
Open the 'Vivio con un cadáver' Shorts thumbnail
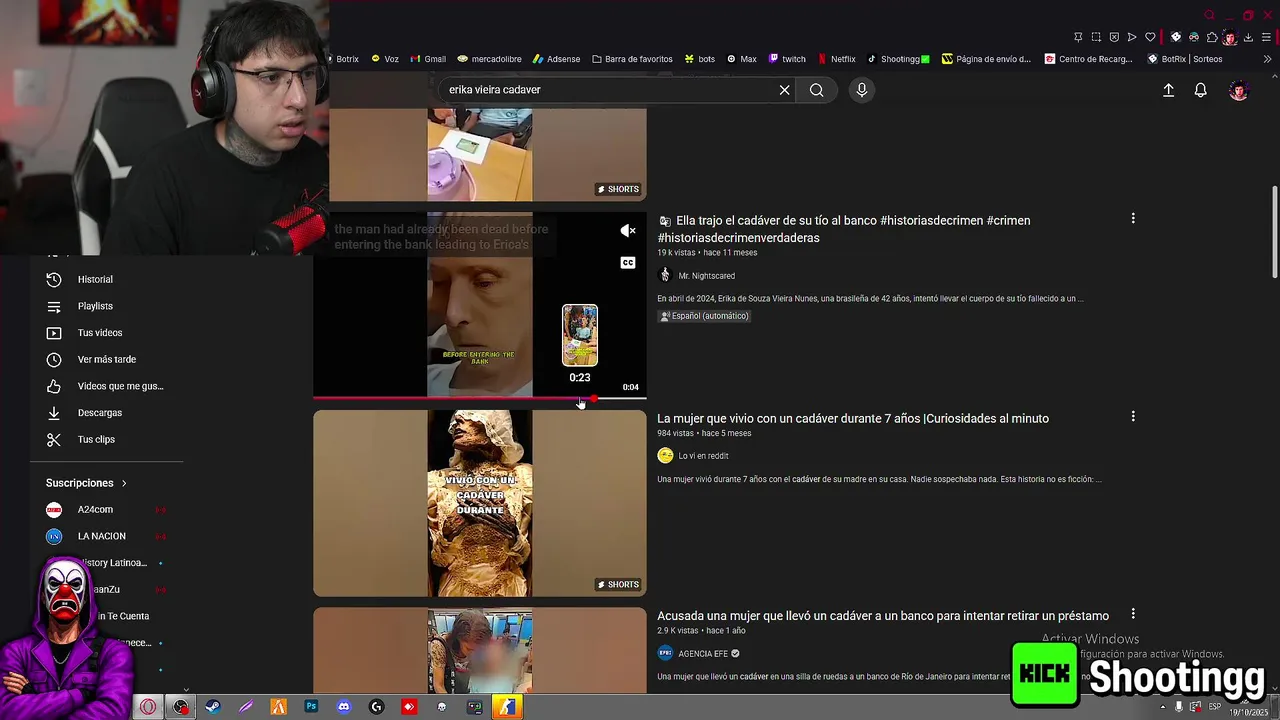(x=480, y=503)
